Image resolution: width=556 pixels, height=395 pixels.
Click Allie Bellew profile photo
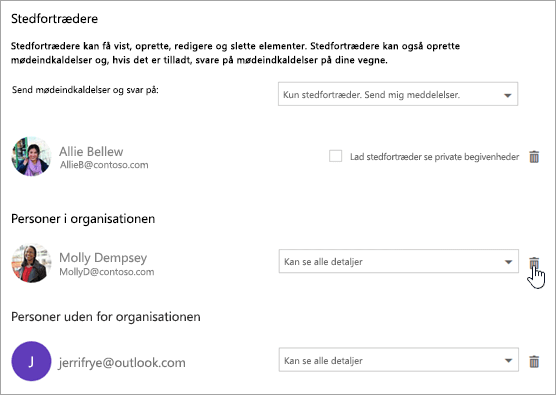(x=32, y=156)
